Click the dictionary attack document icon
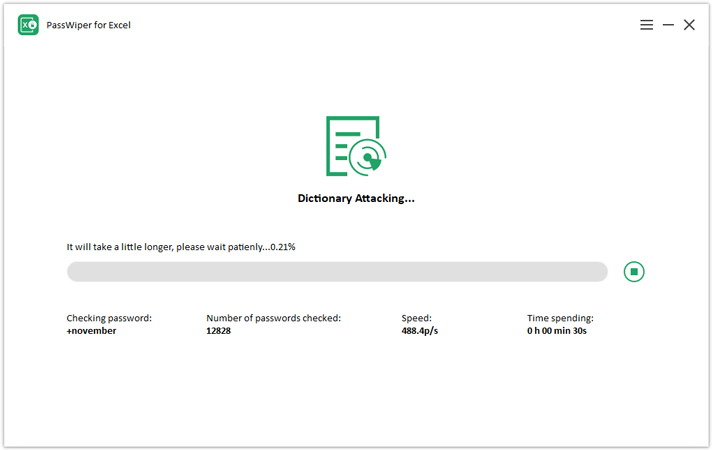 [356, 146]
